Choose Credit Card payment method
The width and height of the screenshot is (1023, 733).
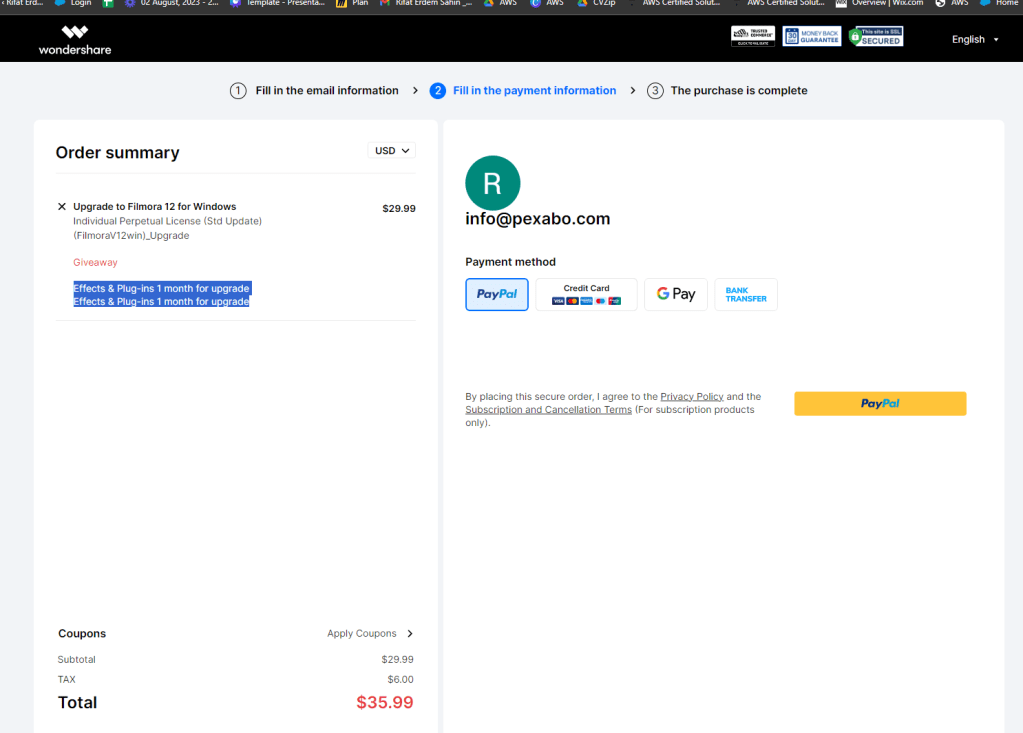[586, 294]
